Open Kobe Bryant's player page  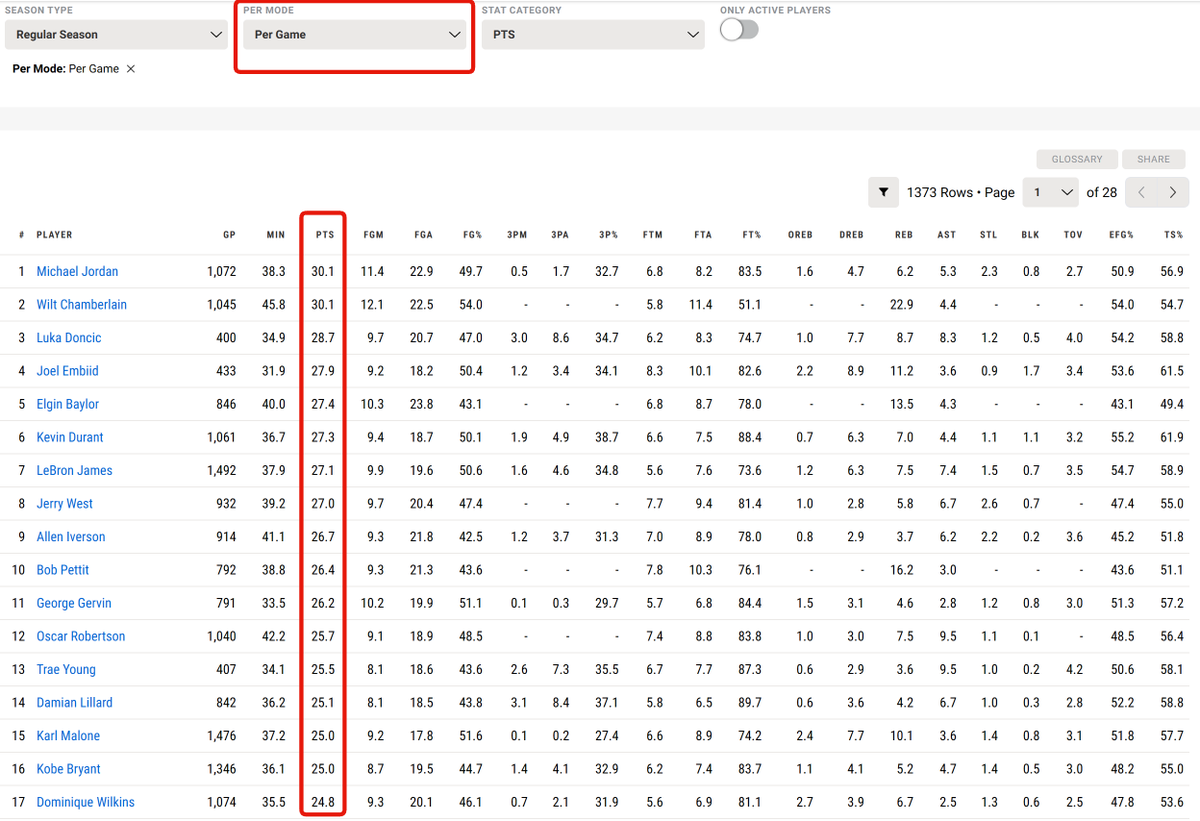coord(69,769)
